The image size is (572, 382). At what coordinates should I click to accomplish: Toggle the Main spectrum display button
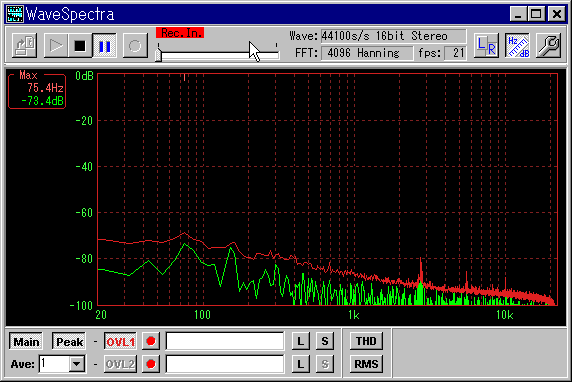pos(26,342)
